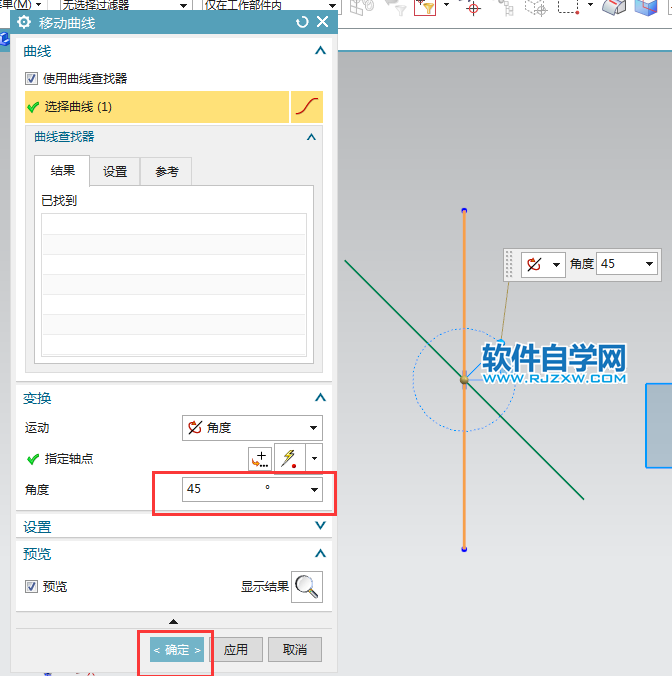This screenshot has height=676, width=672.
Task: Collapse the 曲线 section
Action: pyautogui.click(x=320, y=51)
